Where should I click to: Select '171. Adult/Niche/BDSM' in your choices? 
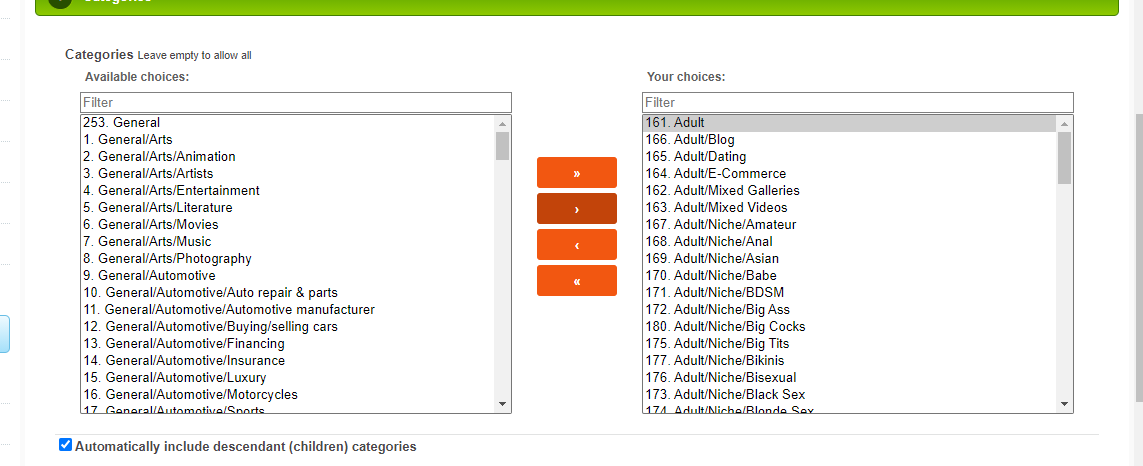[850, 292]
